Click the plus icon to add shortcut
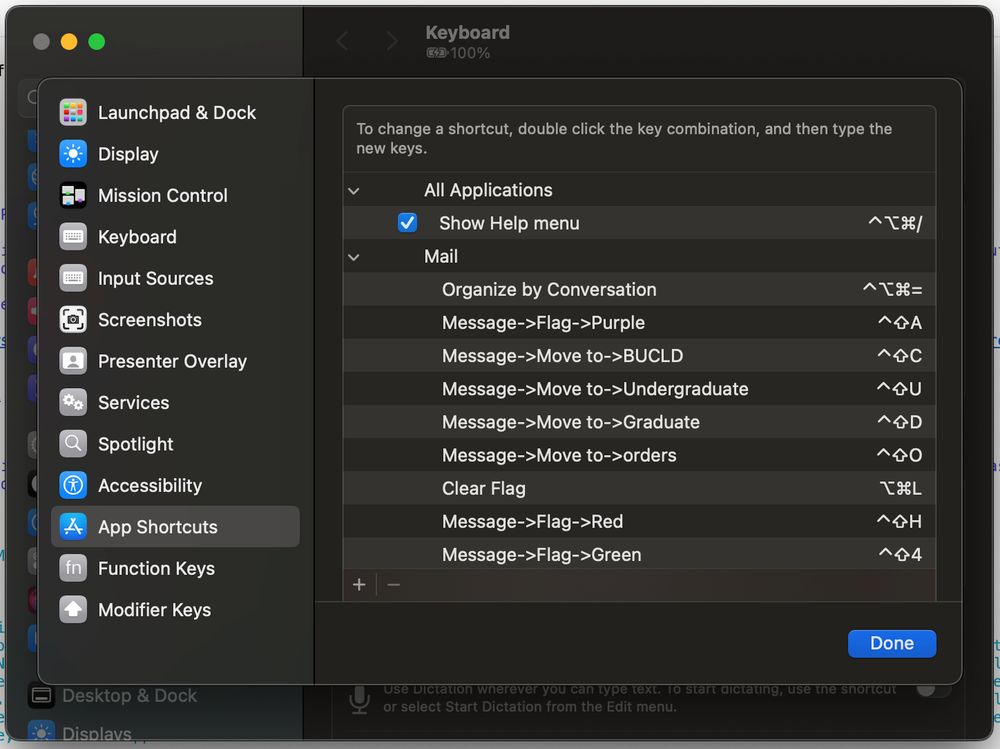 click(359, 584)
